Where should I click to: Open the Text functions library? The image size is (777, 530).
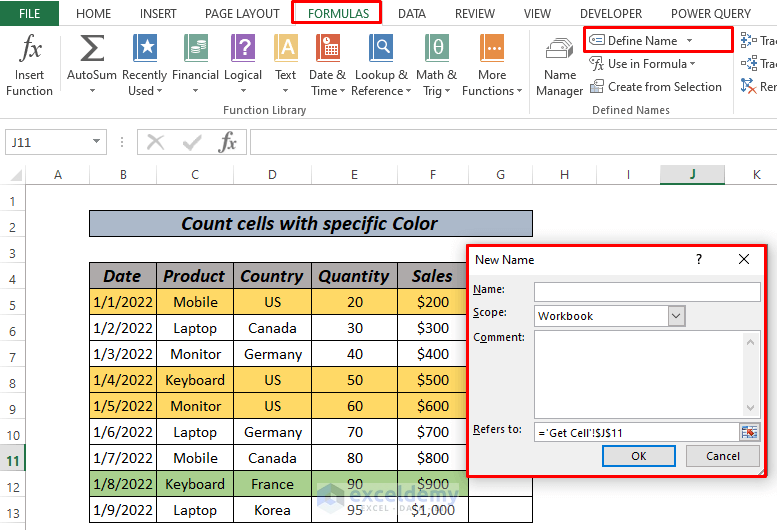click(286, 49)
